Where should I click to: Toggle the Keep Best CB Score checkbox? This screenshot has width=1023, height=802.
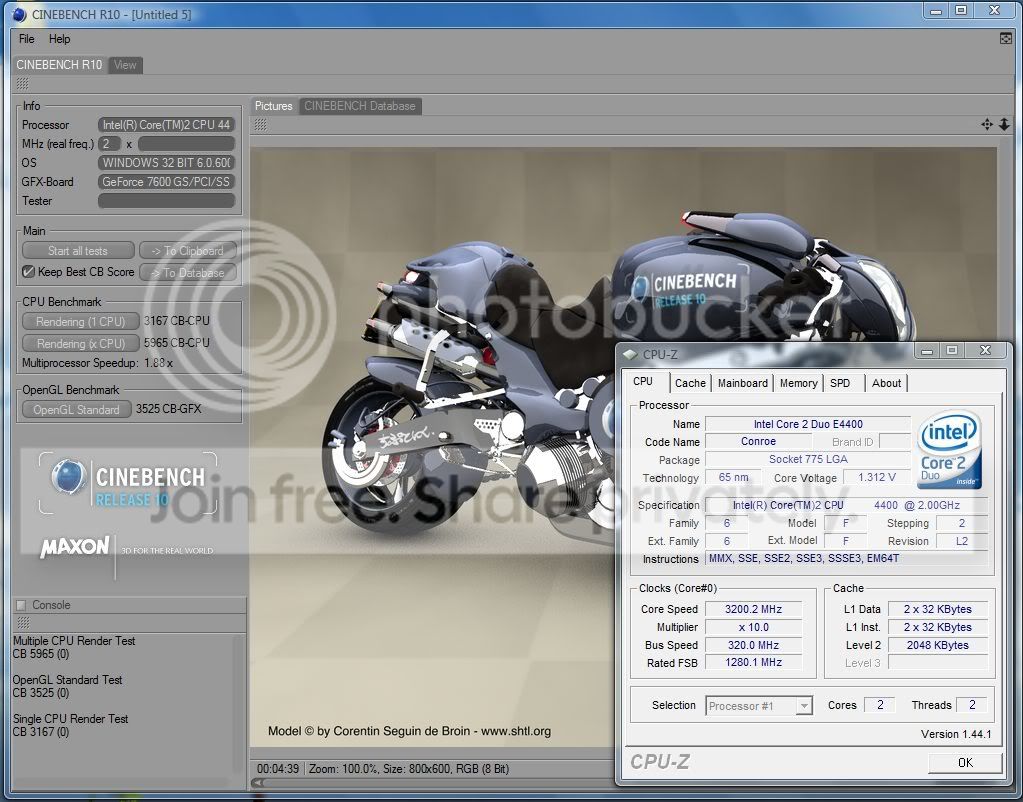(x=28, y=271)
